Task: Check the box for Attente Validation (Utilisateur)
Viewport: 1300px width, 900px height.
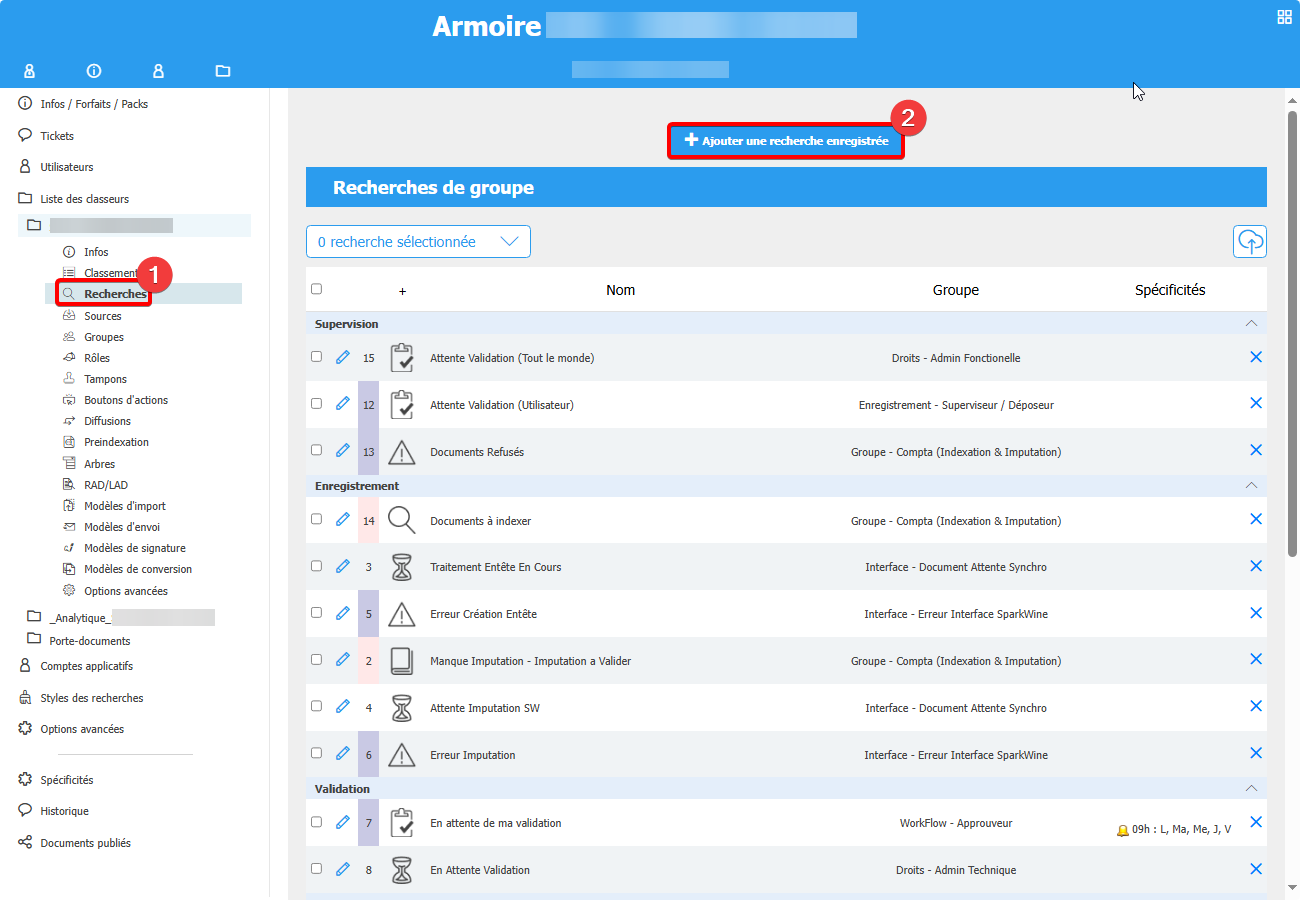Action: coord(317,404)
